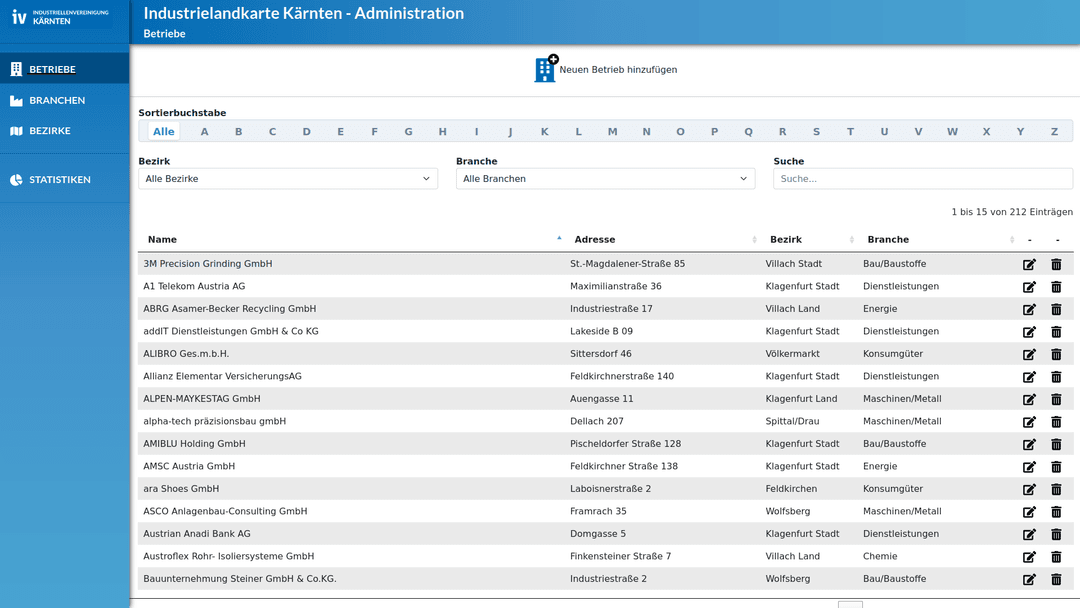Click the Chemie branch cell

pos(880,556)
